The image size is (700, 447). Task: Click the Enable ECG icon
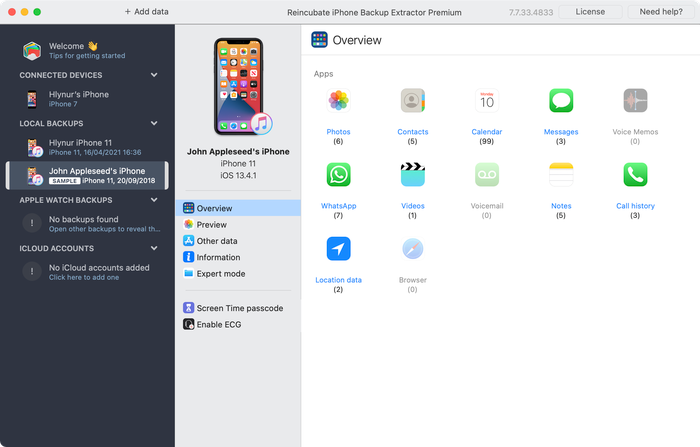pyautogui.click(x=188, y=324)
